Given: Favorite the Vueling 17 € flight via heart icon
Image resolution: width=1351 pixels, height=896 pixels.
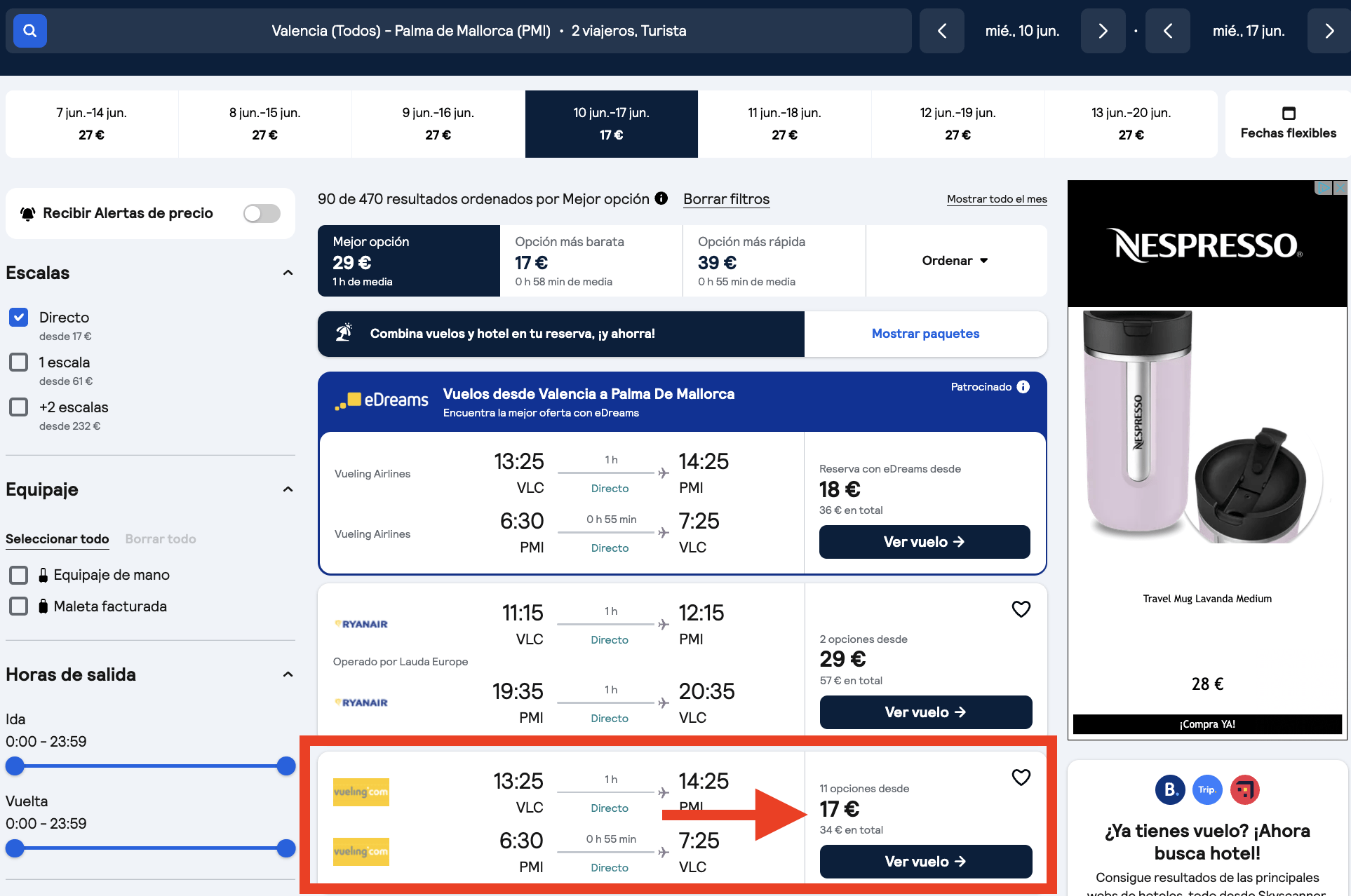Looking at the screenshot, I should click(x=1021, y=777).
